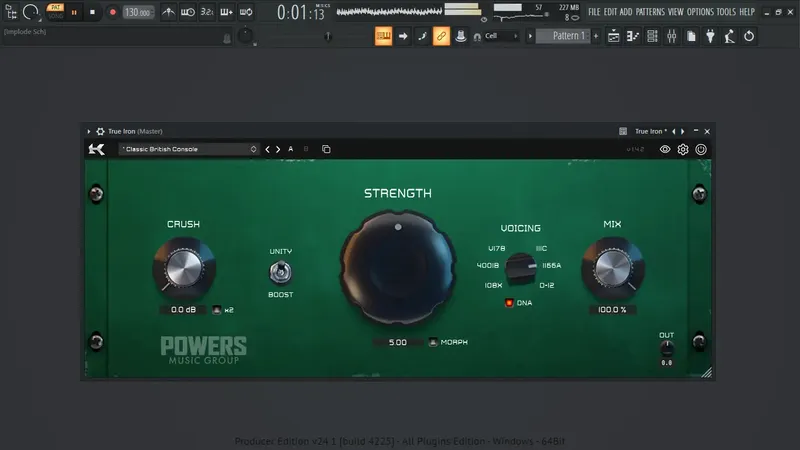Toggle the multilink to controllers icon
800x450 pixels.
pyautogui.click(x=441, y=36)
